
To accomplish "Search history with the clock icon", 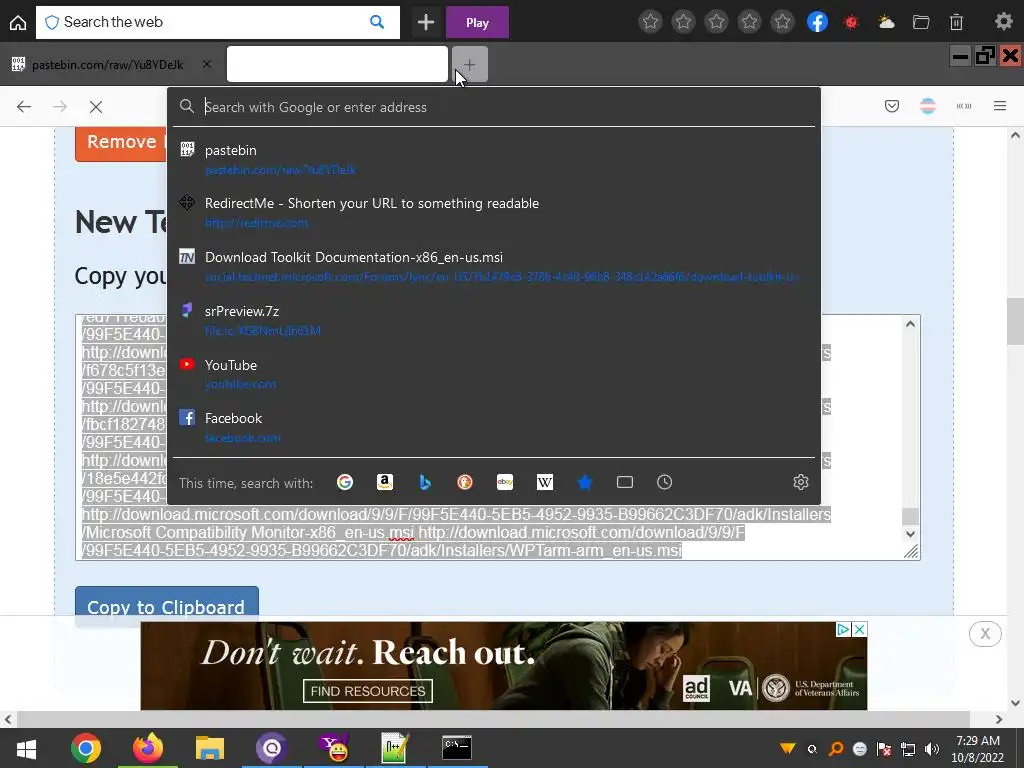I will click(x=664, y=482).
